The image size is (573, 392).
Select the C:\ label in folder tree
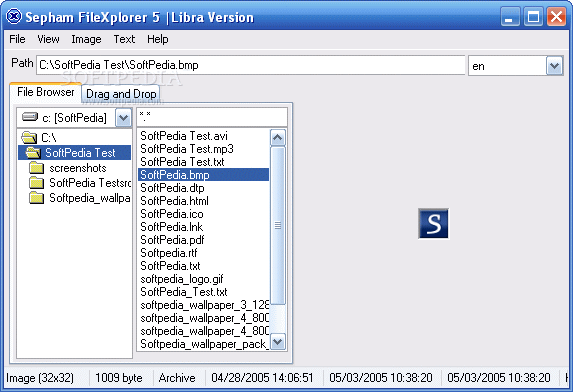pos(49,138)
